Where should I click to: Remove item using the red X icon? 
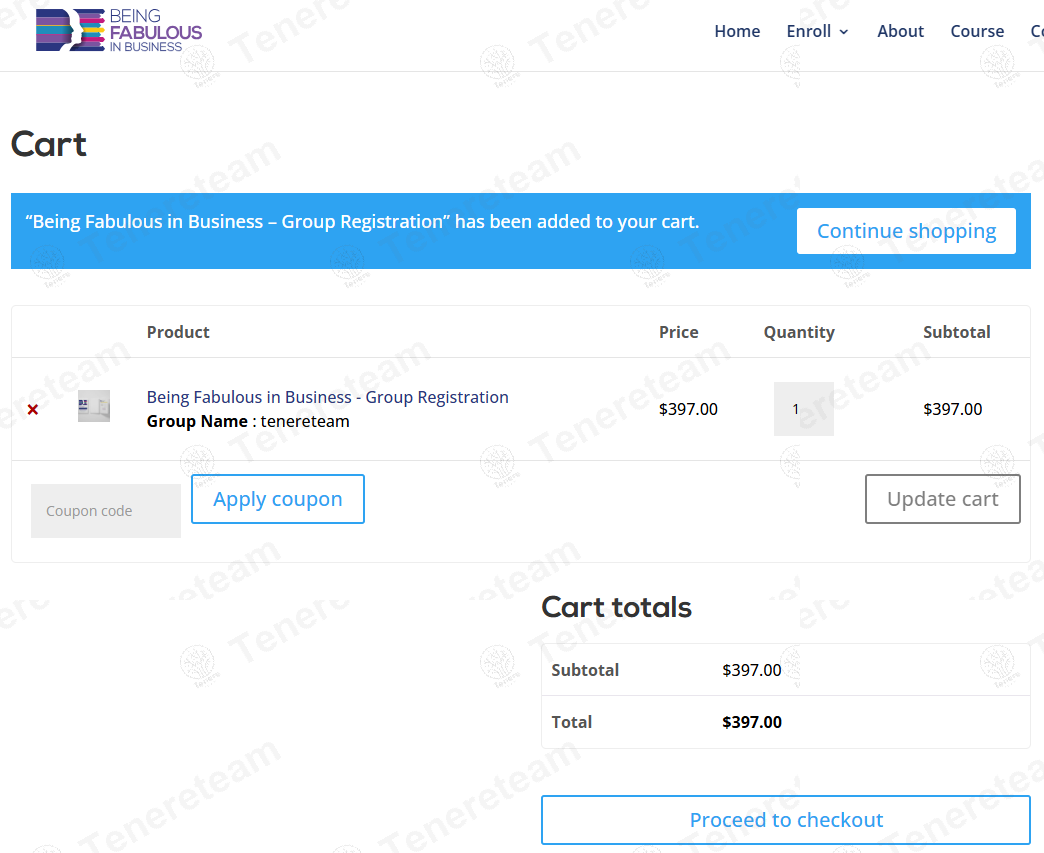pos(33,410)
